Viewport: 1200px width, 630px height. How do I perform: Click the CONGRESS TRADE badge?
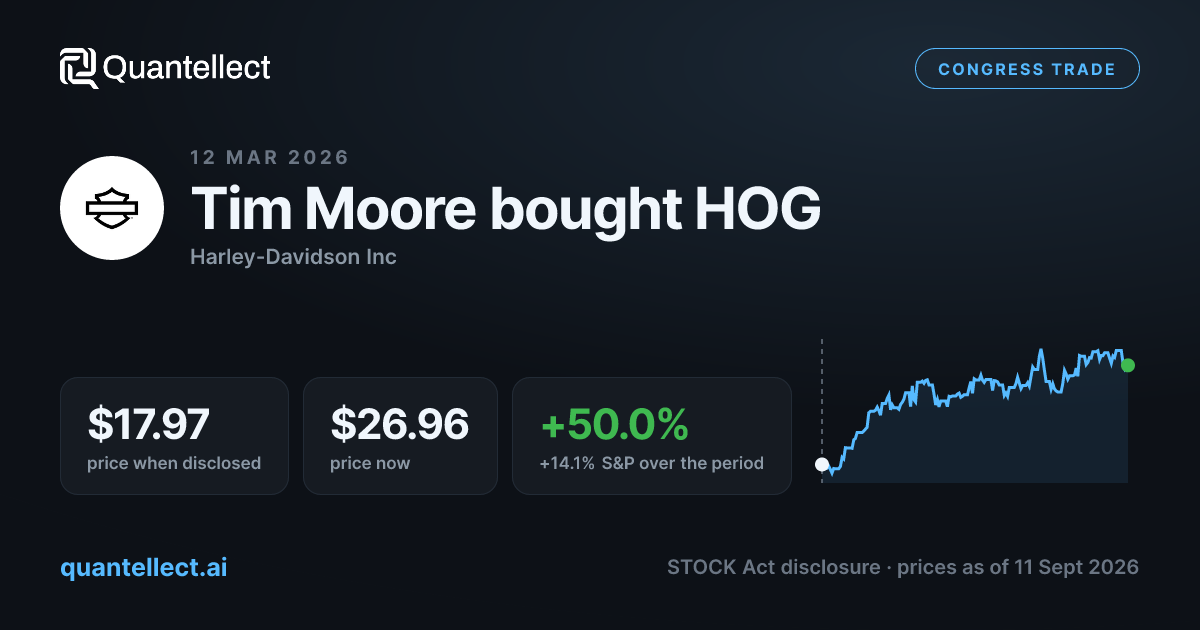tap(1027, 69)
